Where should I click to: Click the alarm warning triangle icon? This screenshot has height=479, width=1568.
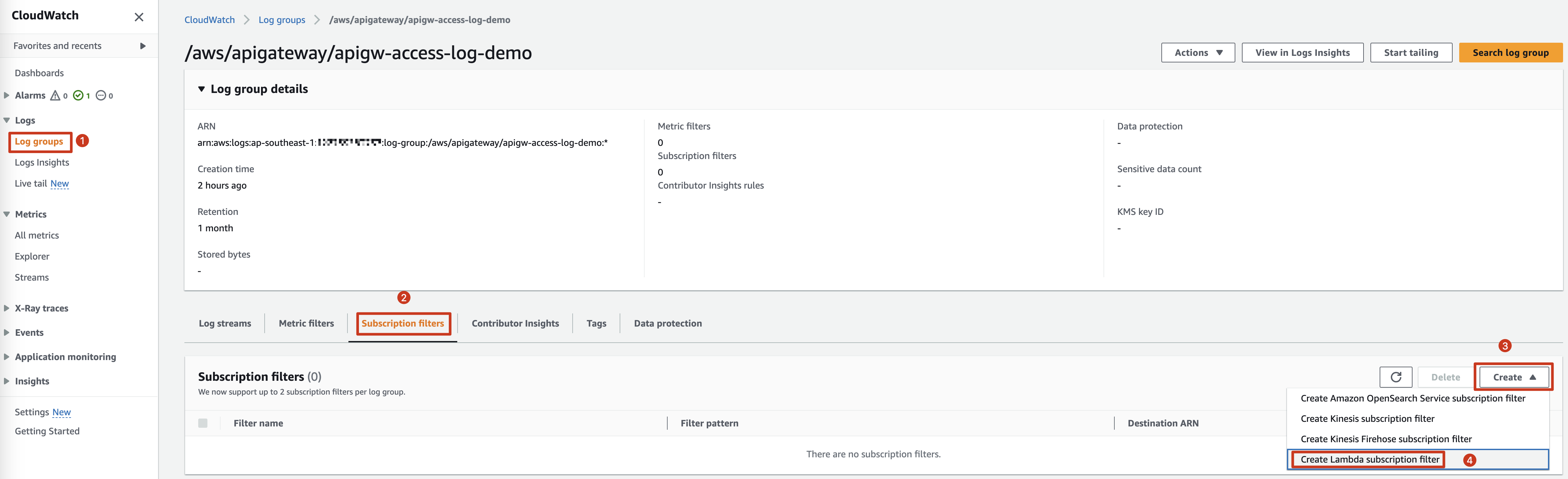pyautogui.click(x=56, y=96)
